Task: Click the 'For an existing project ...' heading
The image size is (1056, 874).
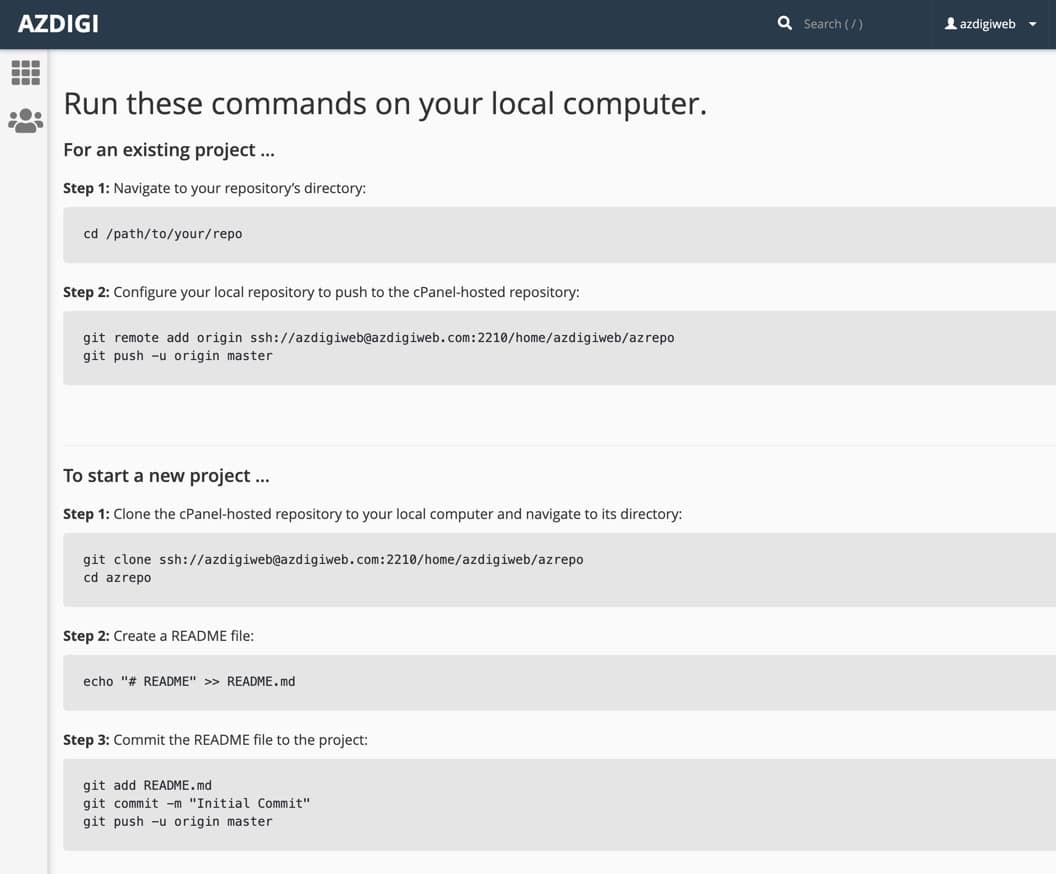Action: click(168, 150)
